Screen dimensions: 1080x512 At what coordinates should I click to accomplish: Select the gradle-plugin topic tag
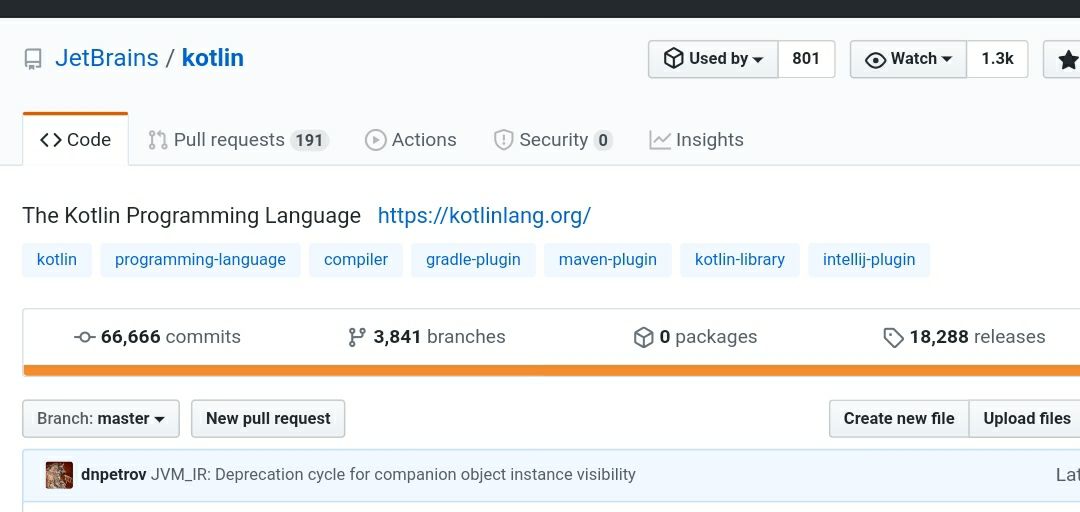coord(473,260)
